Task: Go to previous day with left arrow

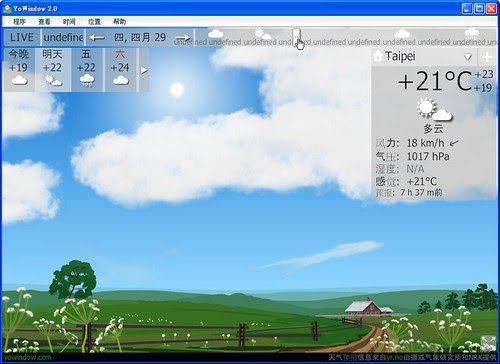Action: (x=97, y=38)
